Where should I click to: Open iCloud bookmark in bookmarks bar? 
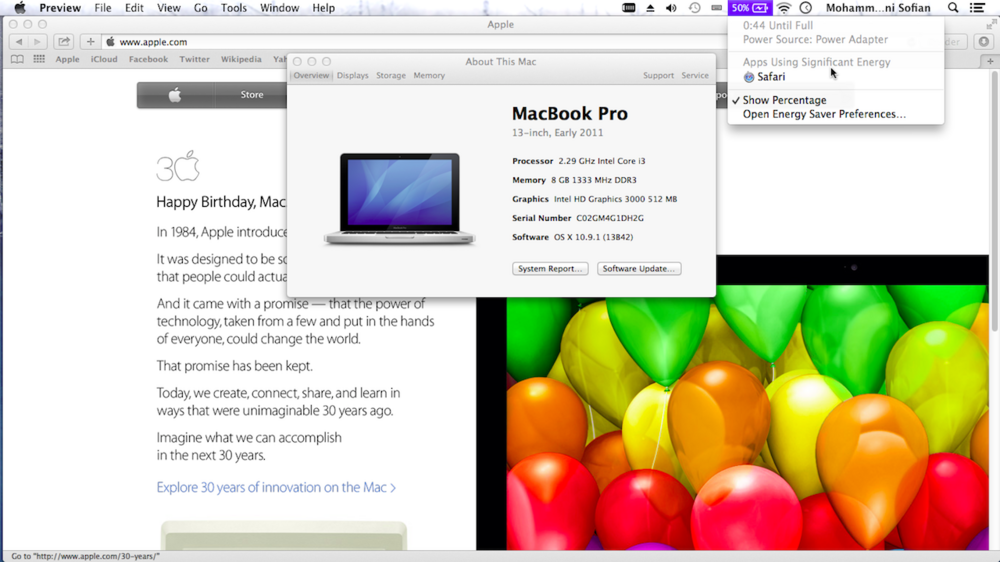pos(104,59)
